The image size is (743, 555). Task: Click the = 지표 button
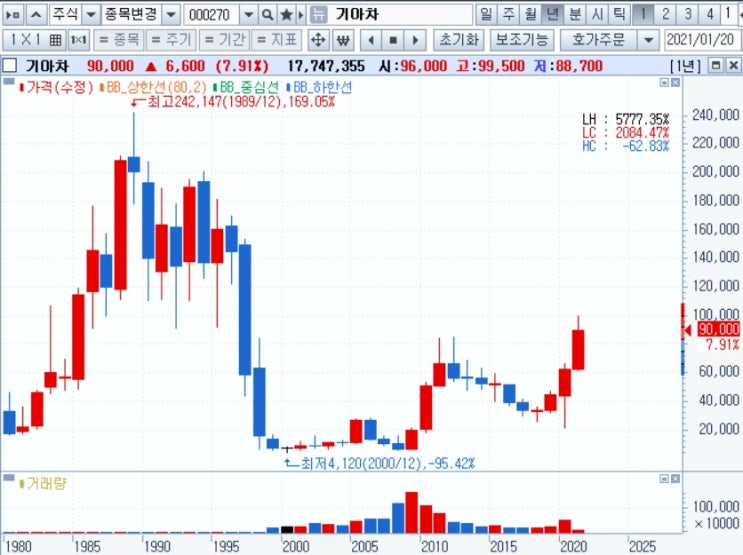pyautogui.click(x=277, y=40)
